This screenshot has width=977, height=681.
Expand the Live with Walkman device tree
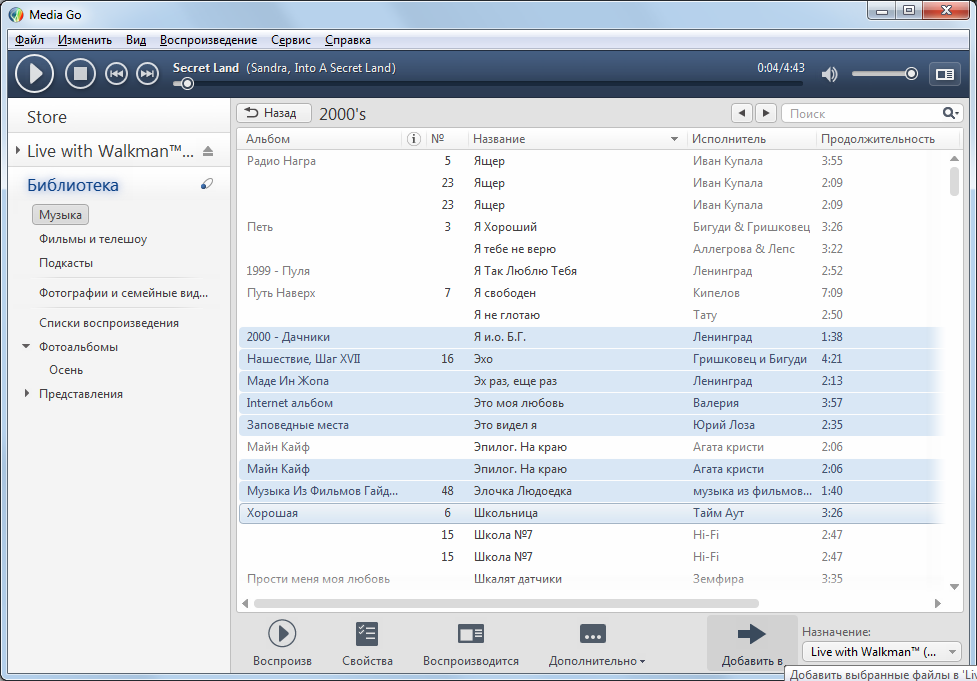click(18, 150)
